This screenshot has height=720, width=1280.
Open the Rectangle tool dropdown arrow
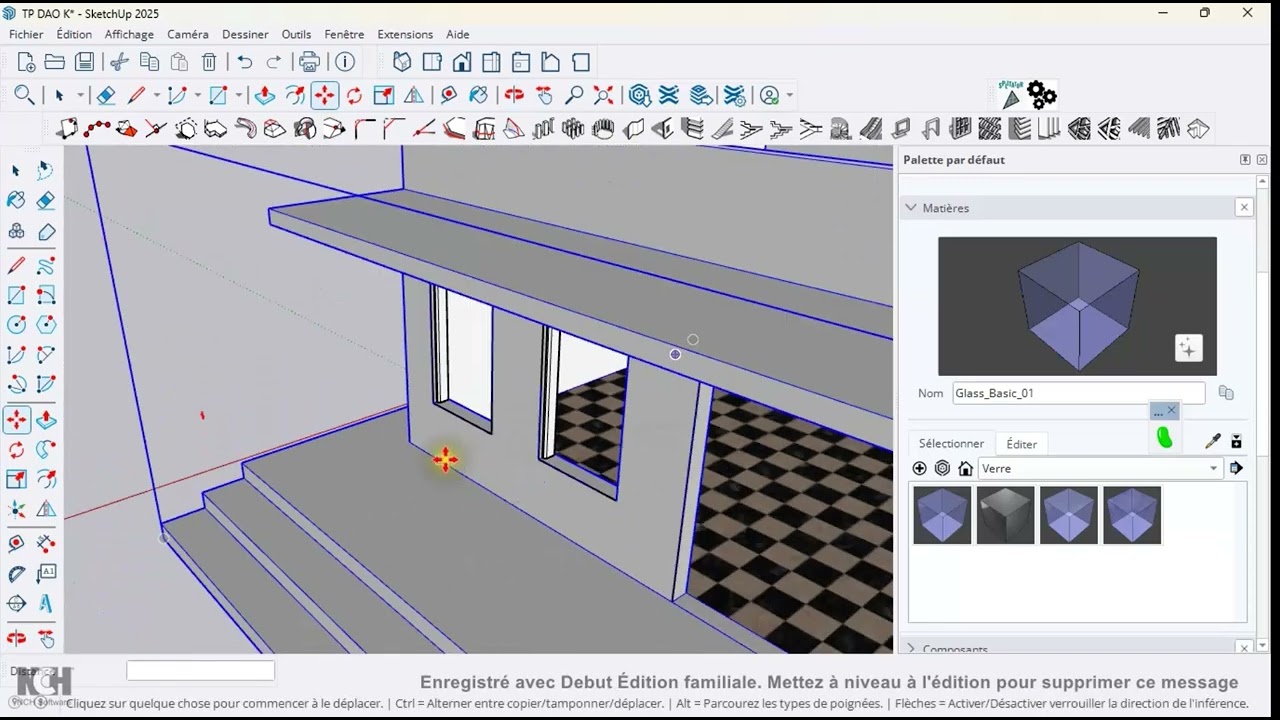(x=238, y=95)
